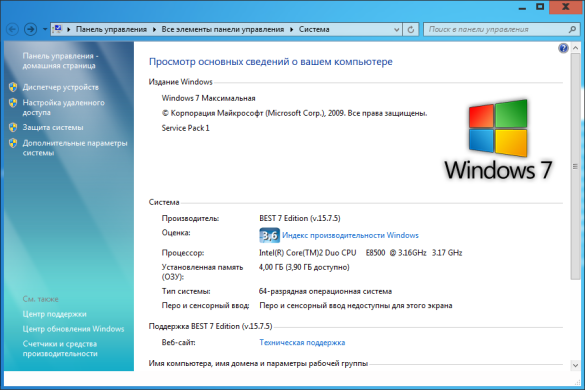Open recent pages dropdown next to Forward

coord(44,29)
